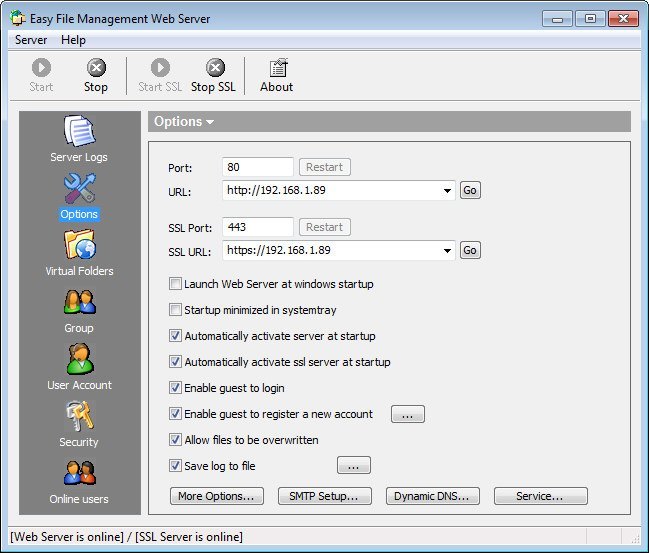Click Restart next to the SSL Port field
The image size is (649, 553).
pos(324,227)
